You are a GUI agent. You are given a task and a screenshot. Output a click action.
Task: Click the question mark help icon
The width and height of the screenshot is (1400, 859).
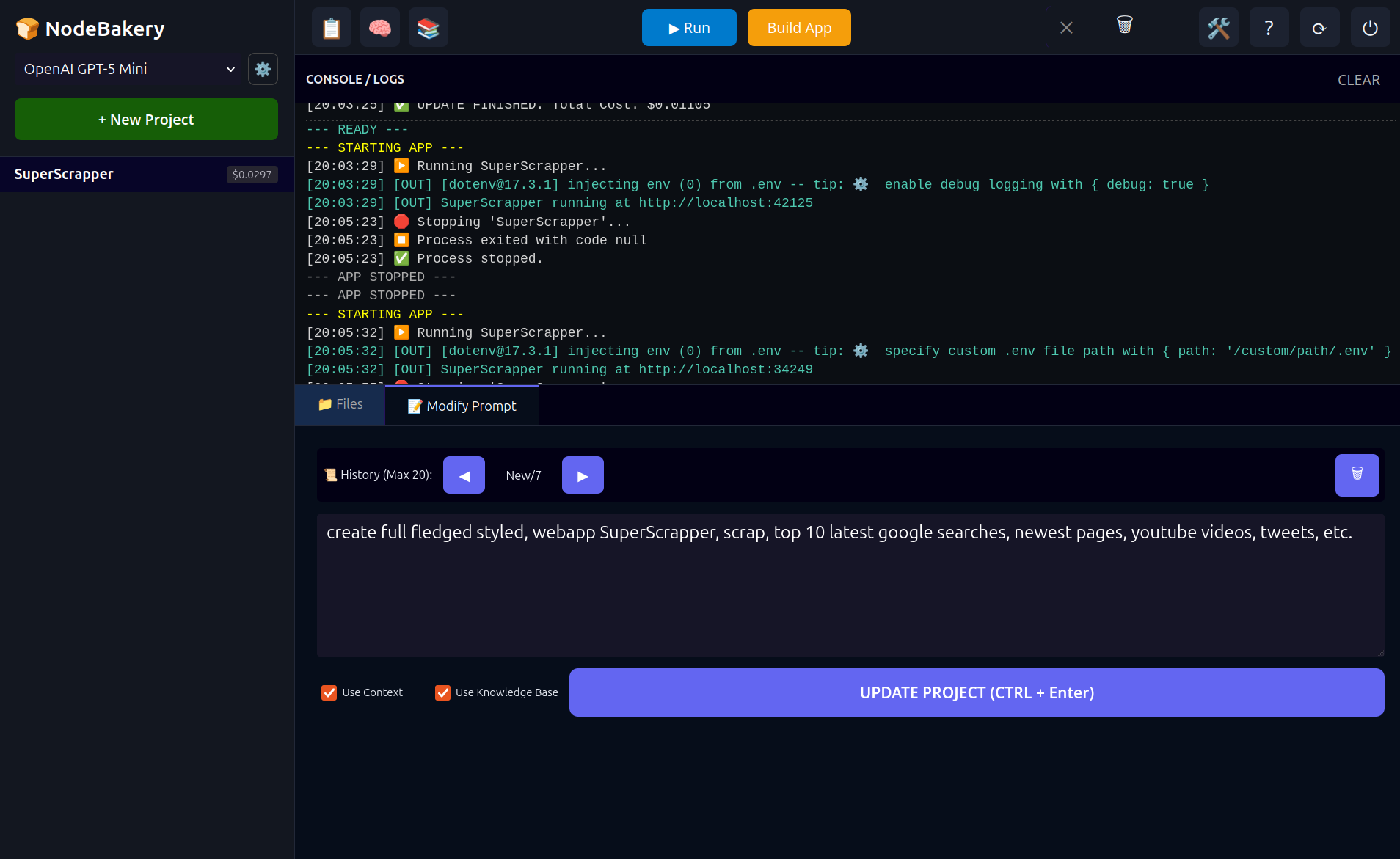click(1269, 28)
